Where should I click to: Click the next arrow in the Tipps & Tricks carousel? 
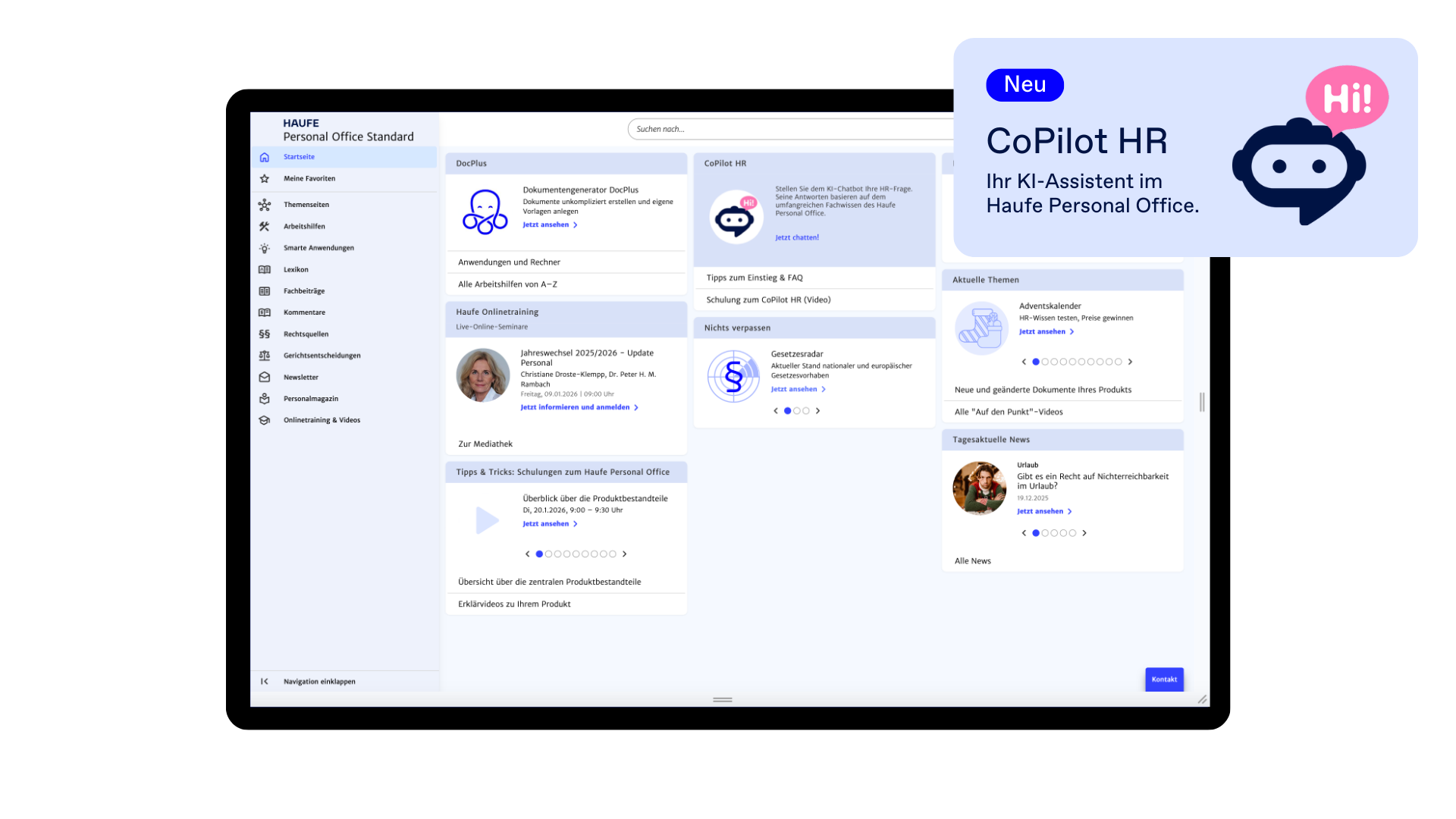(624, 554)
